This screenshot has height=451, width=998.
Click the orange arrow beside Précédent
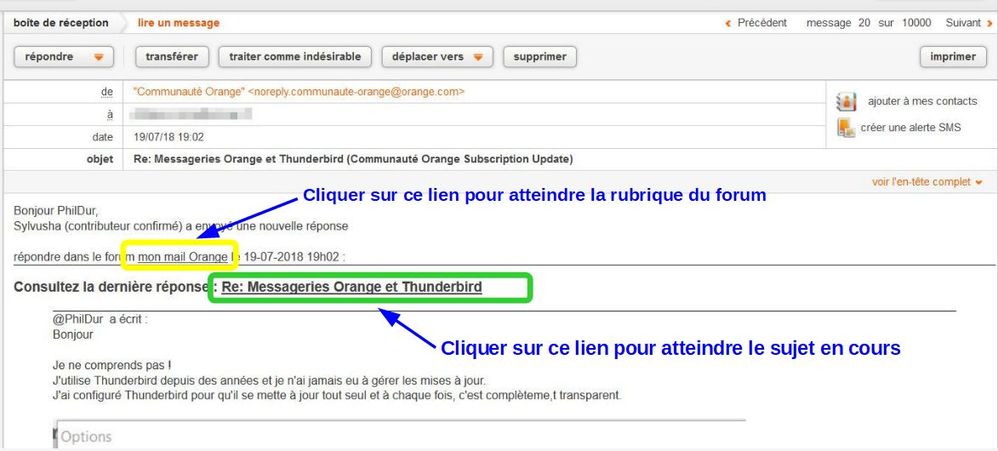pos(728,24)
